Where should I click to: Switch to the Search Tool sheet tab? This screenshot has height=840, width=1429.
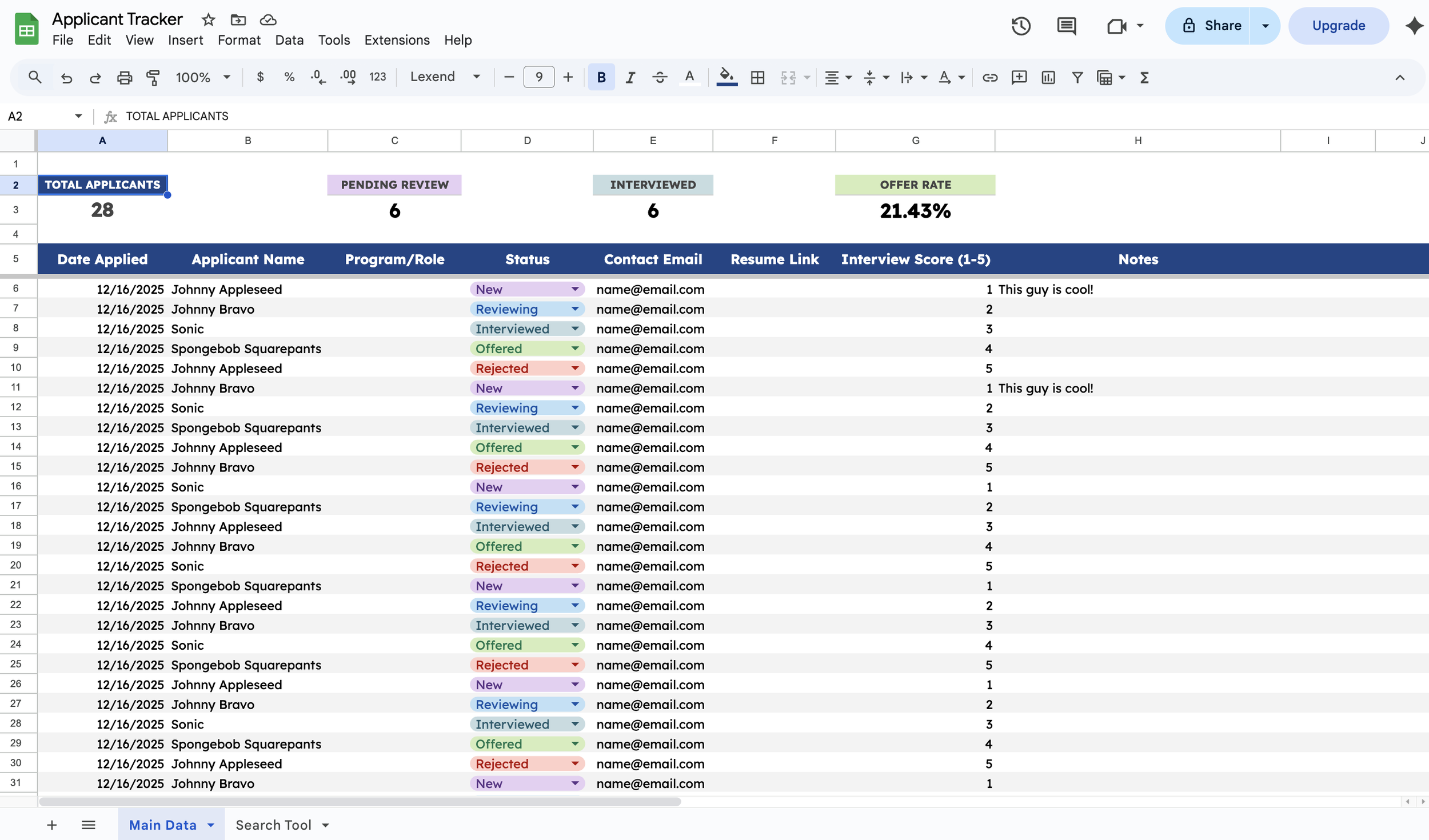273,825
